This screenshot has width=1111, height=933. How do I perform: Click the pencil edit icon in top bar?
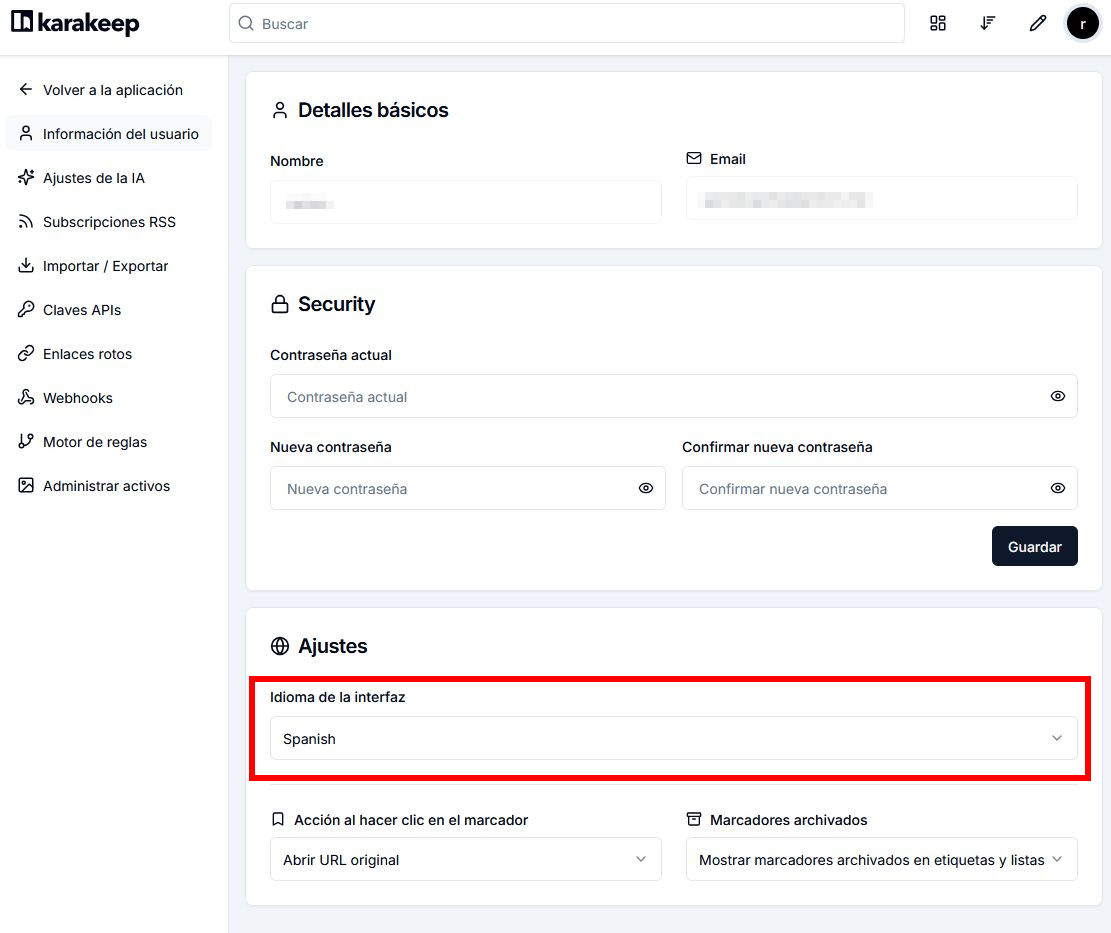tap(1037, 23)
